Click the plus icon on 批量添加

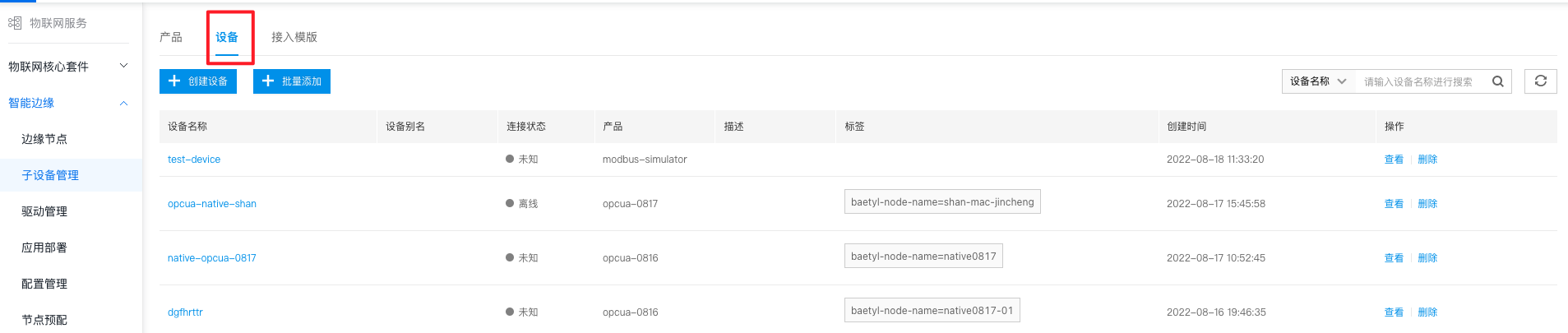pos(268,81)
